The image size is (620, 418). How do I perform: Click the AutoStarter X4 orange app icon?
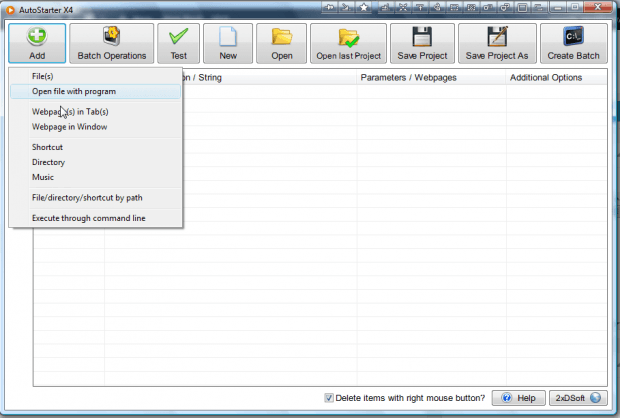(x=10, y=10)
